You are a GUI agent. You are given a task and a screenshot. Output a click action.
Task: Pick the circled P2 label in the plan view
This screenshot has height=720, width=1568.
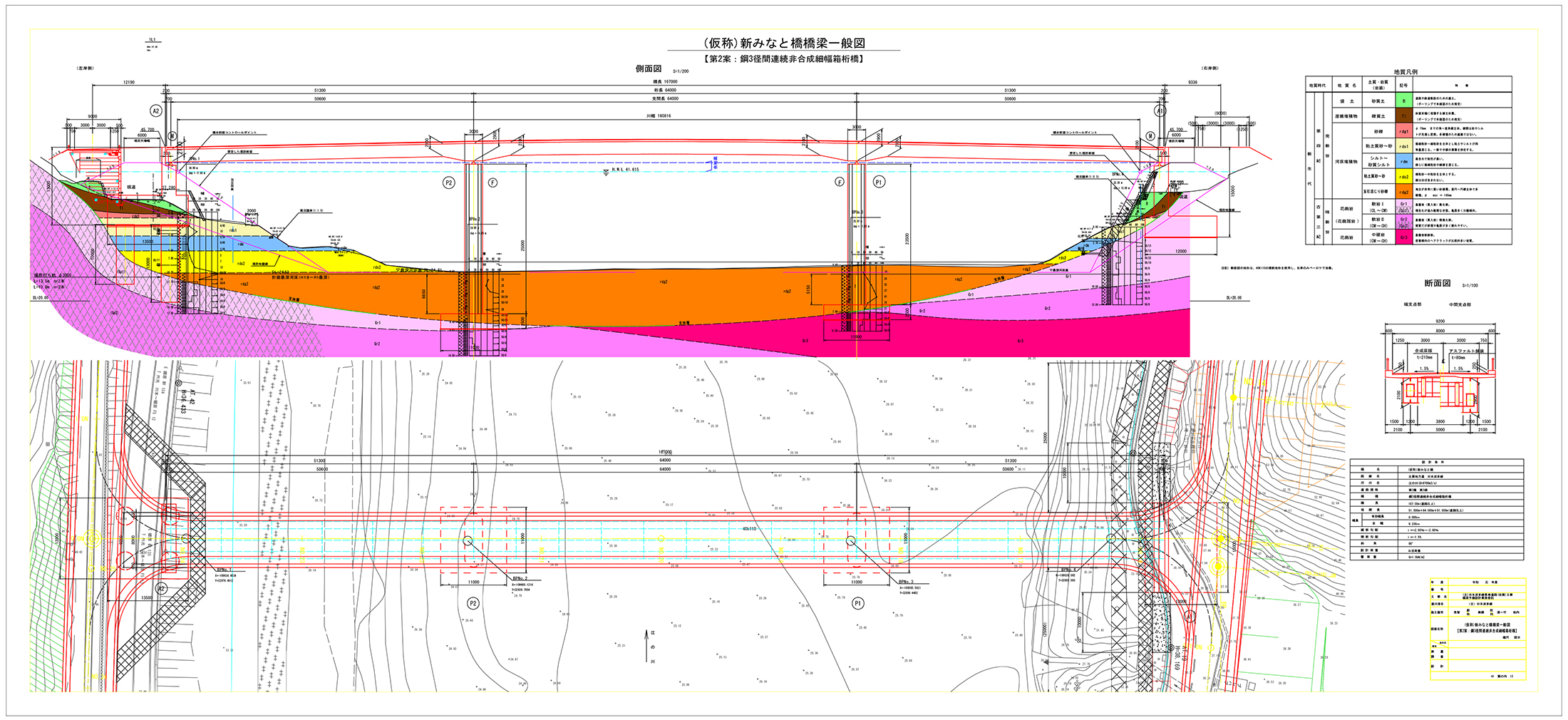click(x=473, y=603)
